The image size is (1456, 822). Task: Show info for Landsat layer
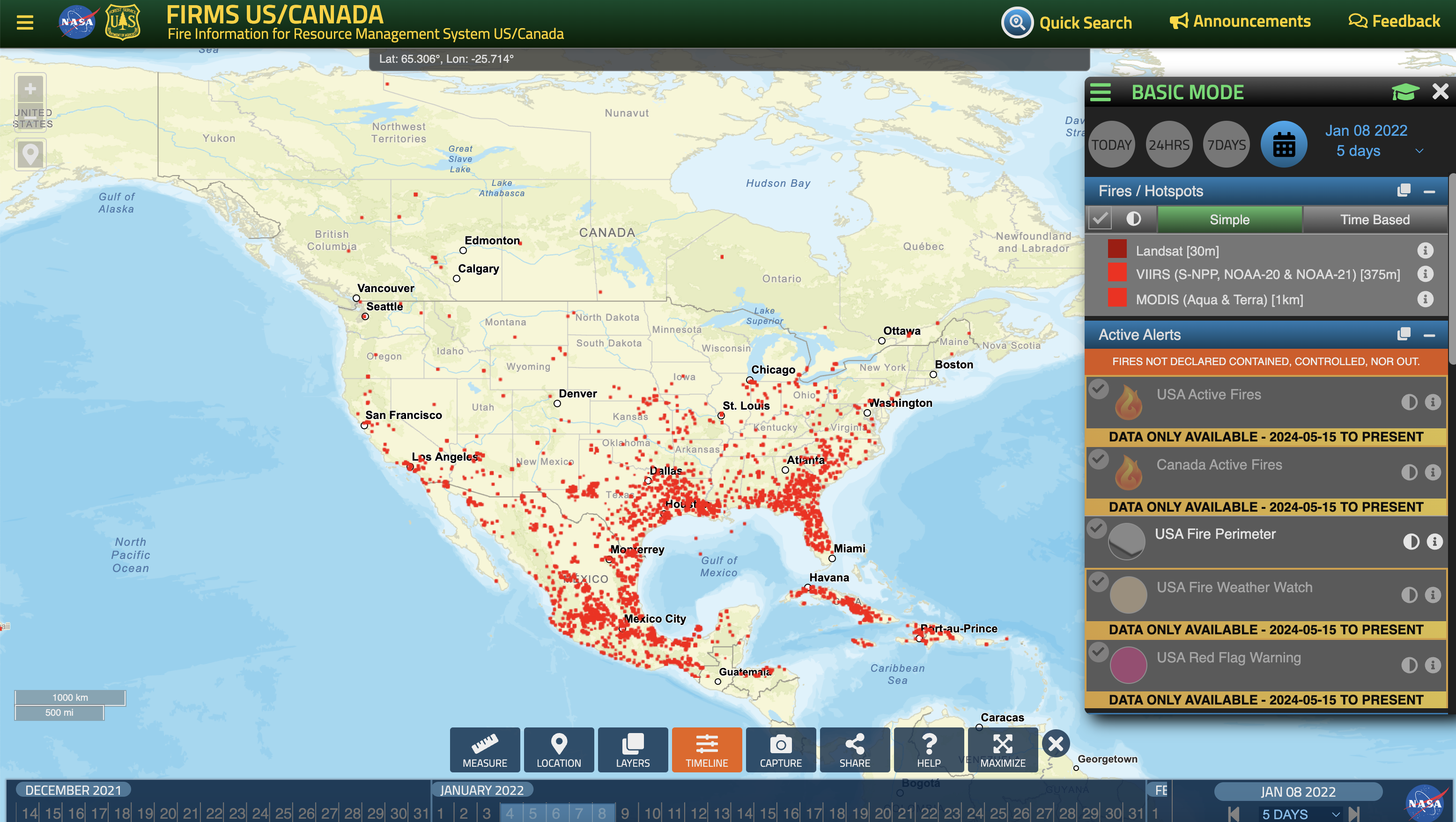coord(1425,250)
